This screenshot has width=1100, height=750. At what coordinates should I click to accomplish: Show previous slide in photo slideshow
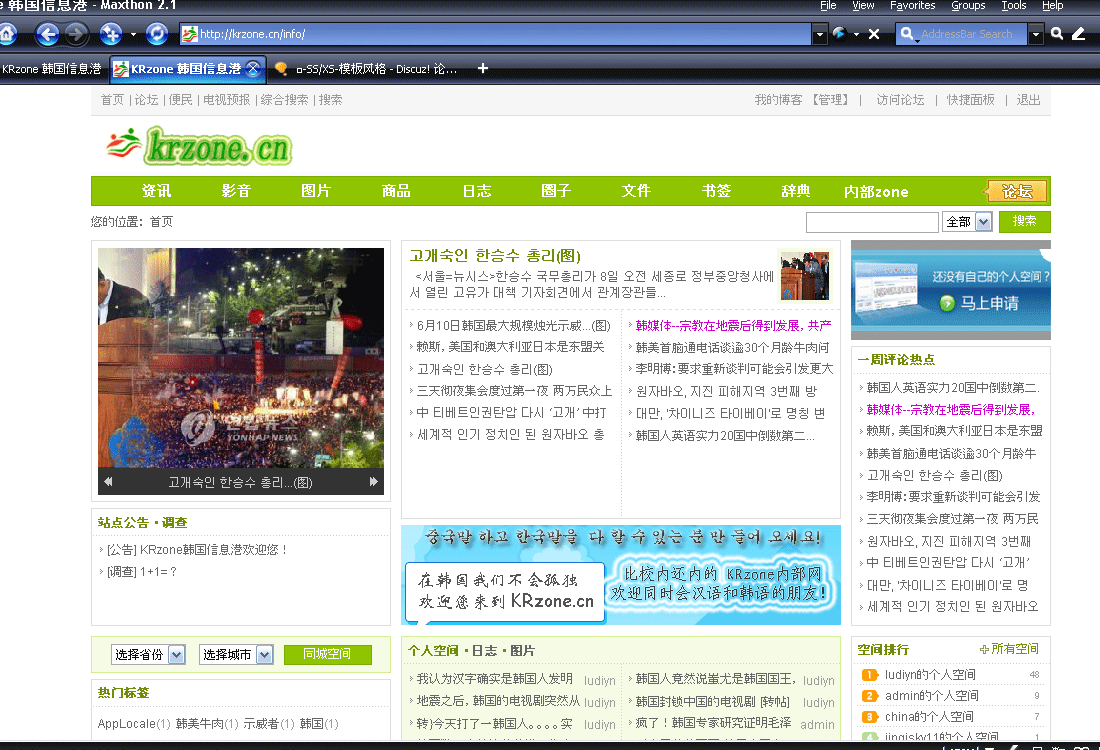[x=108, y=482]
